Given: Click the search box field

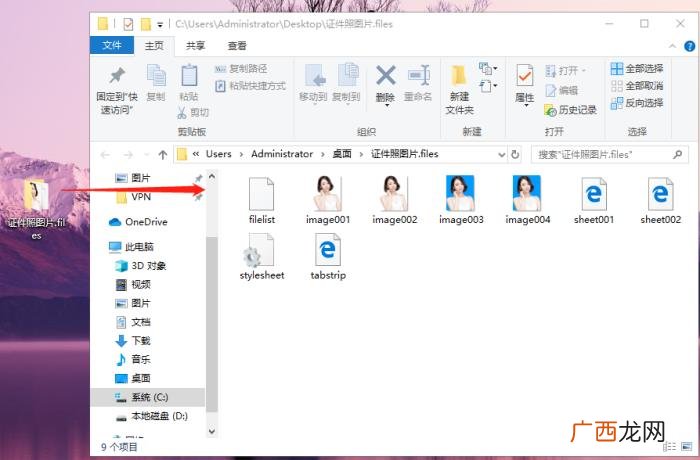Looking at the screenshot, I should [610, 155].
